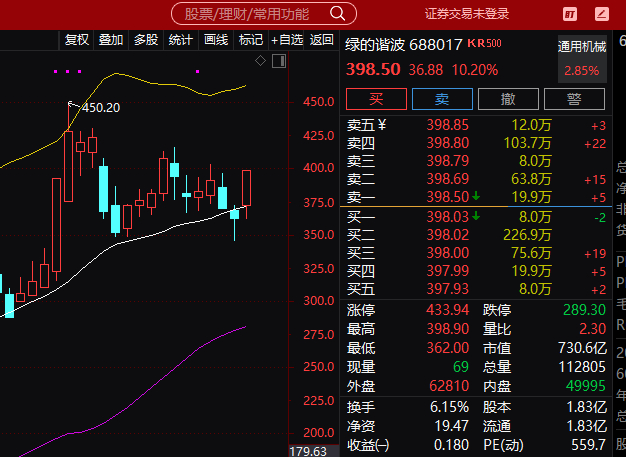
Task: Click the 450.20 high price label
Action: click(101, 108)
